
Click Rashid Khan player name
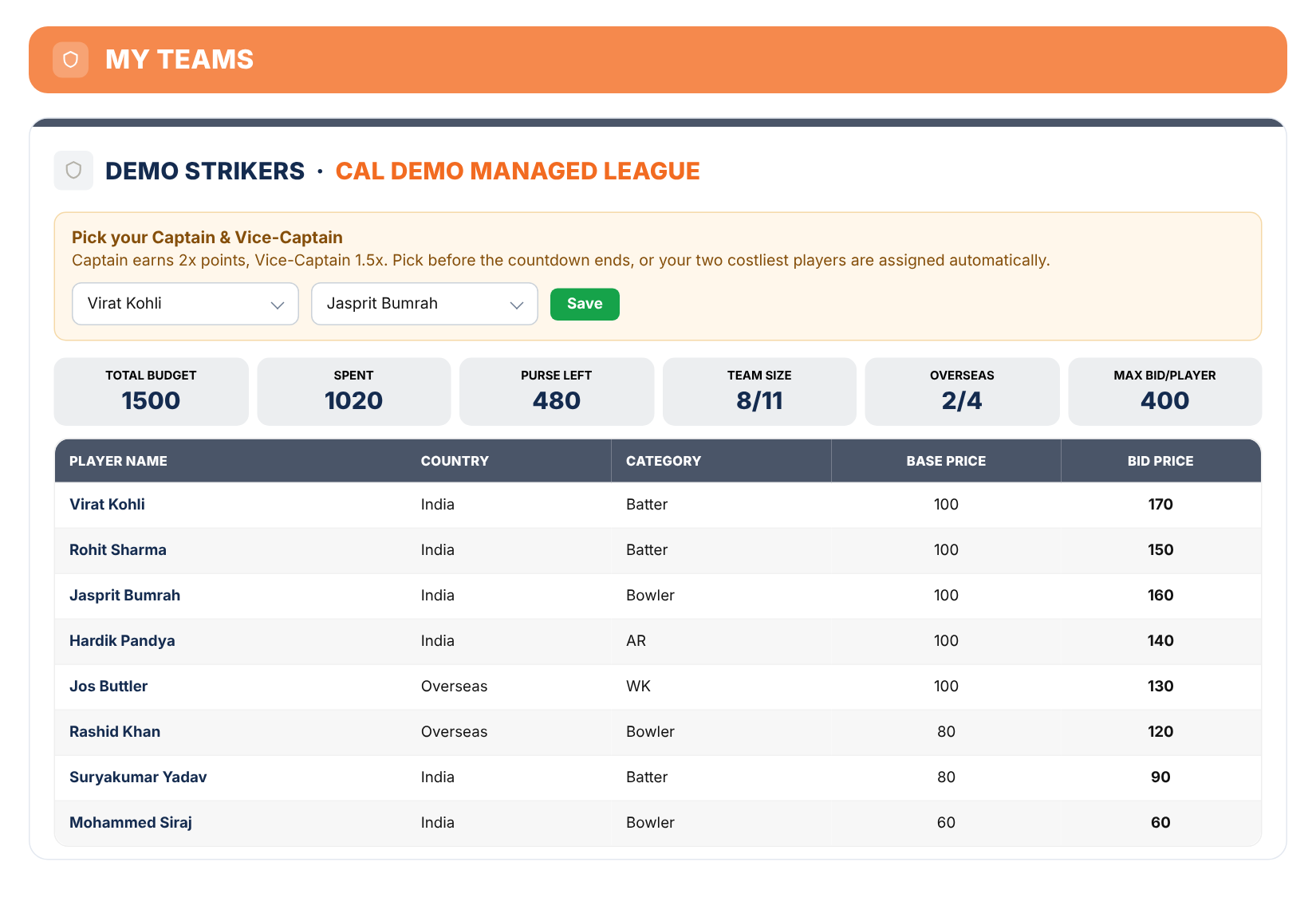click(x=115, y=732)
